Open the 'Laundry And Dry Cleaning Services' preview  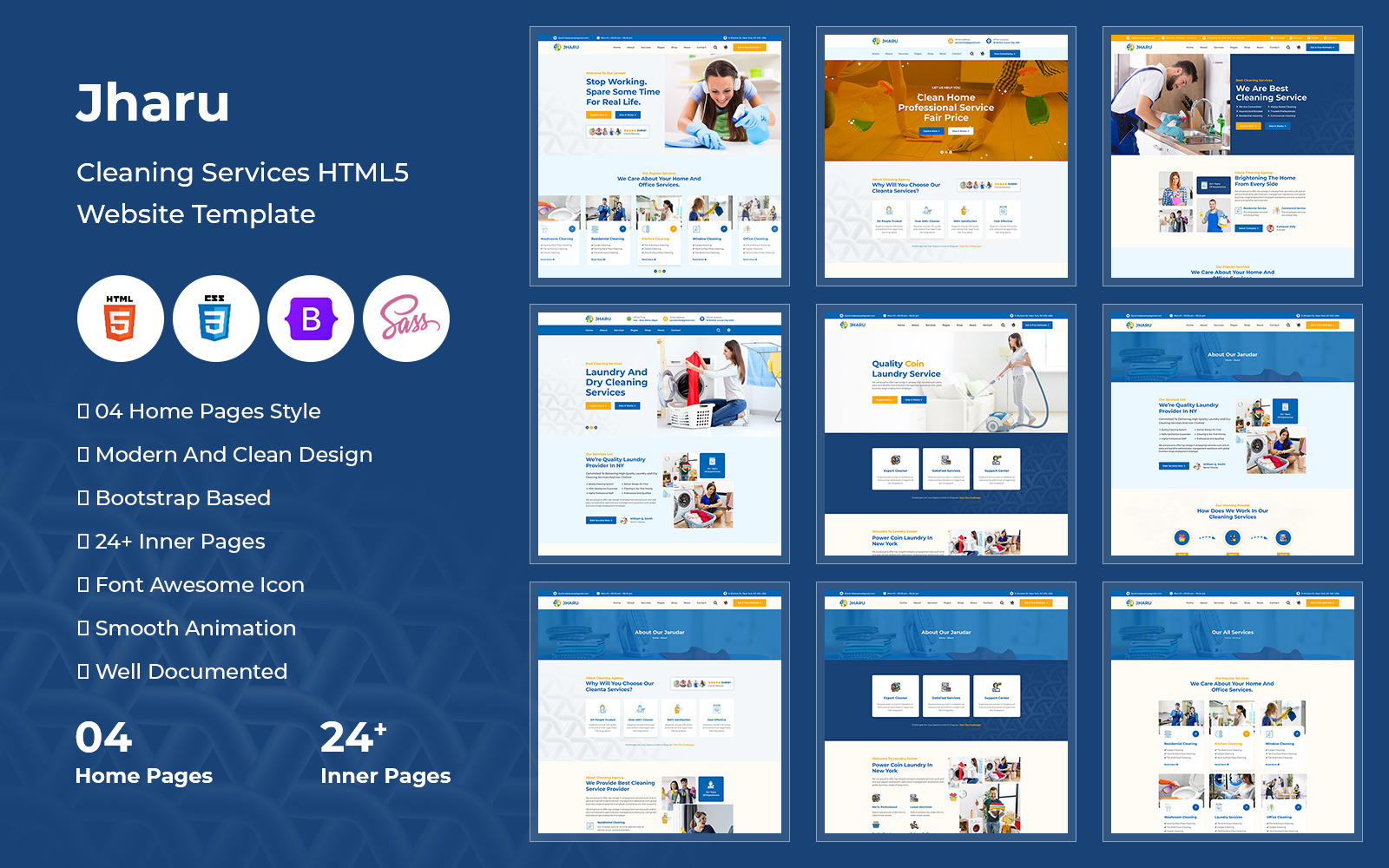[x=660, y=434]
